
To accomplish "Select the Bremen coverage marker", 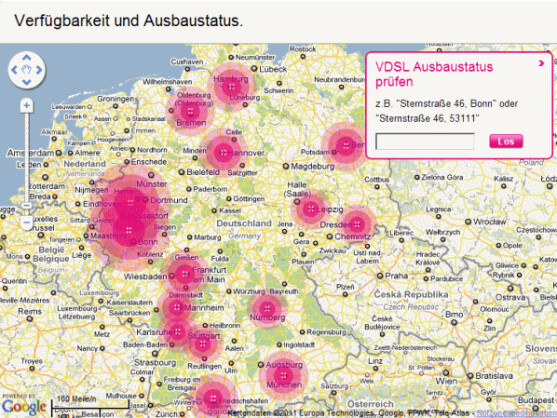I will tap(190, 112).
